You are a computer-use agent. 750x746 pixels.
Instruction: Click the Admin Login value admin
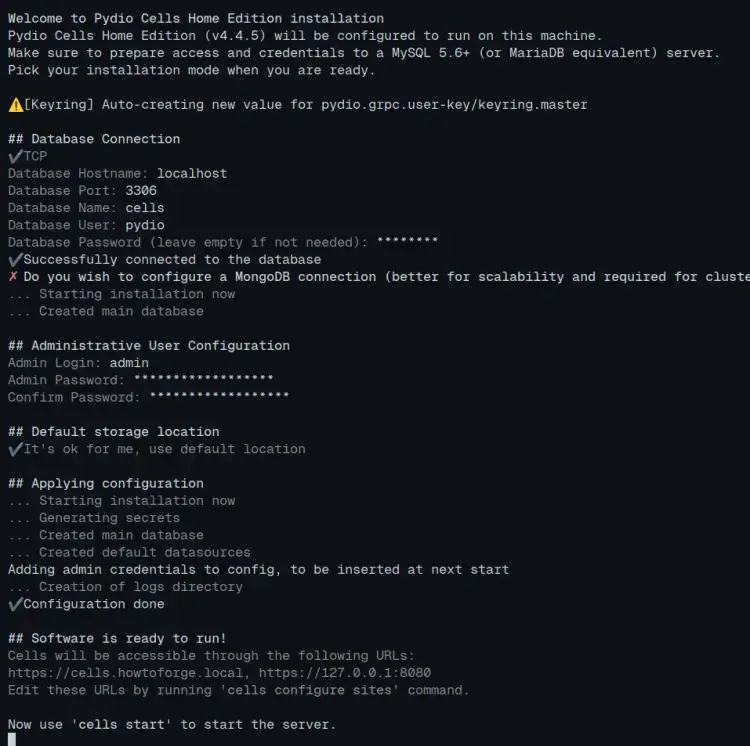pos(129,363)
